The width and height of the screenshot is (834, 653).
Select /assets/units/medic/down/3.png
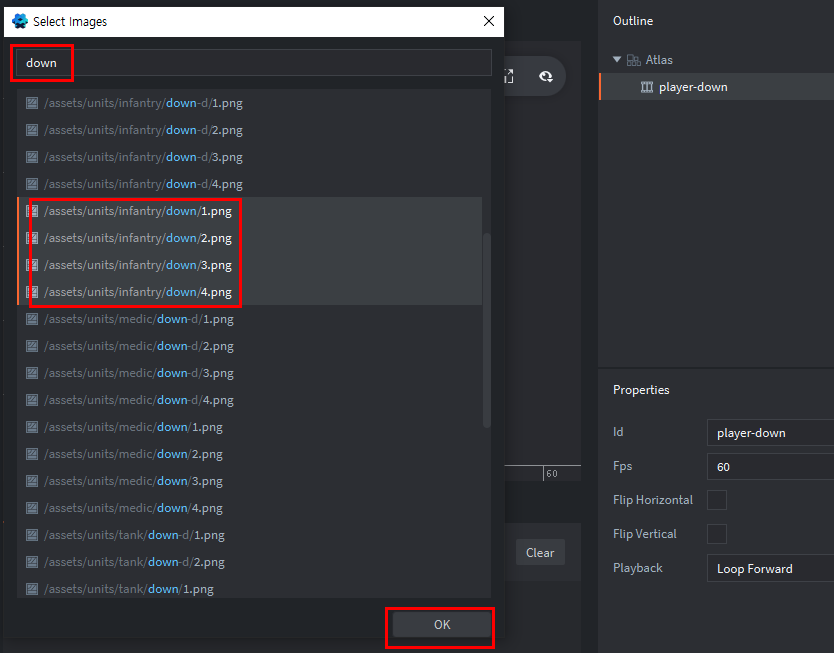[249, 481]
